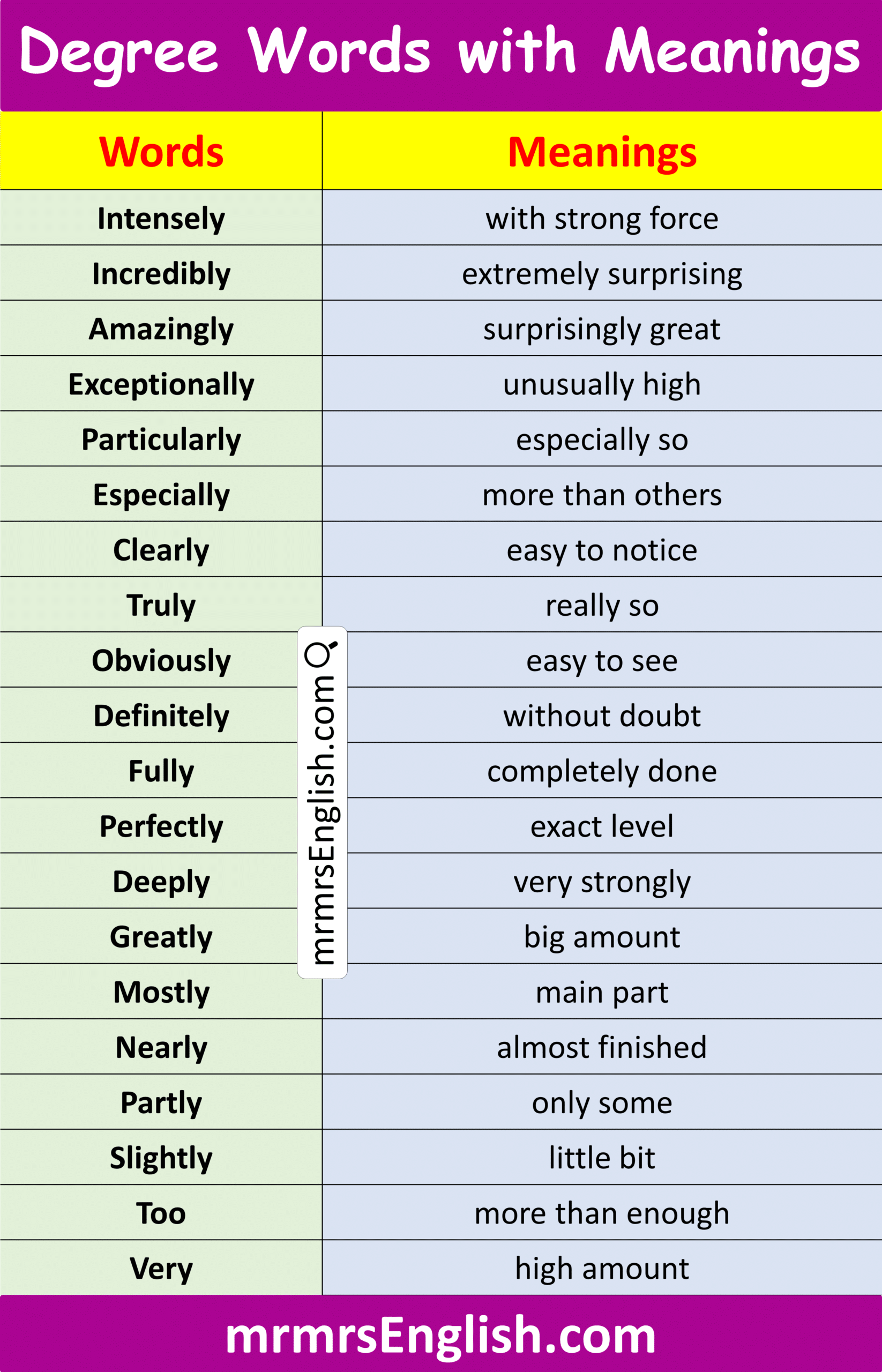Viewport: 882px width, 1372px height.
Task: Select the Words column header
Action: tap(161, 152)
